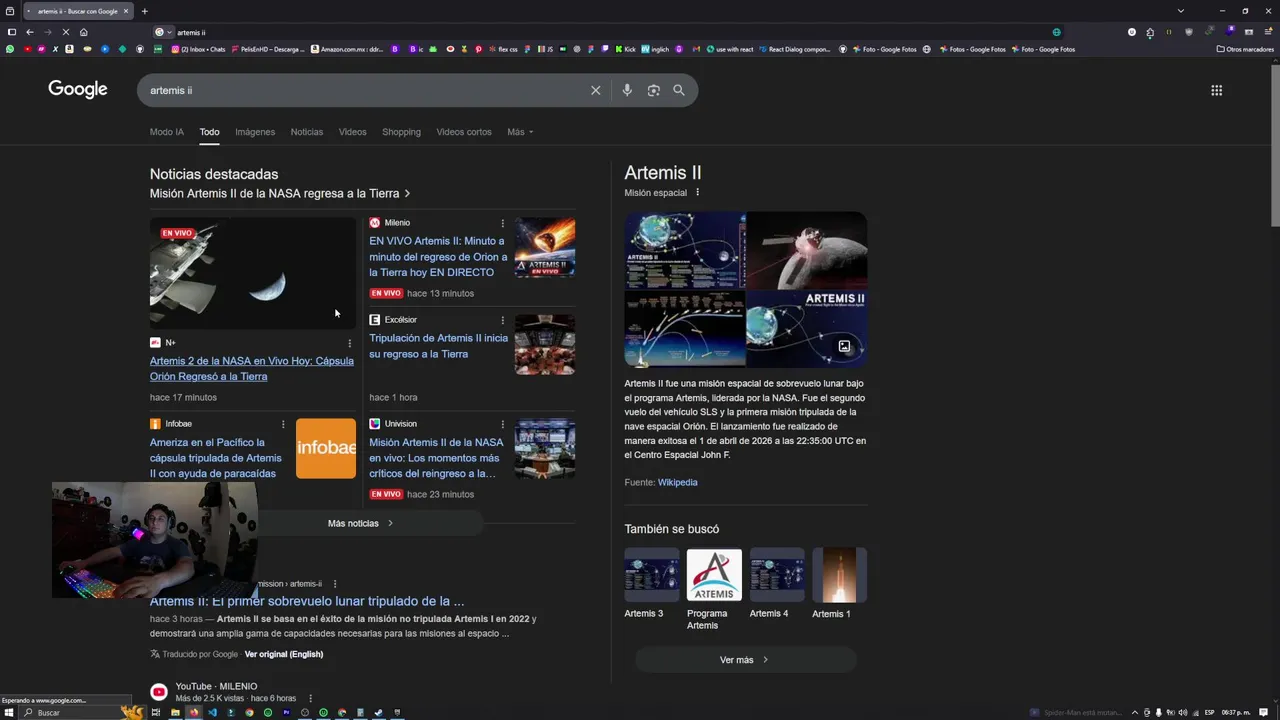Open Visual Studio Code from taskbar

point(212,712)
